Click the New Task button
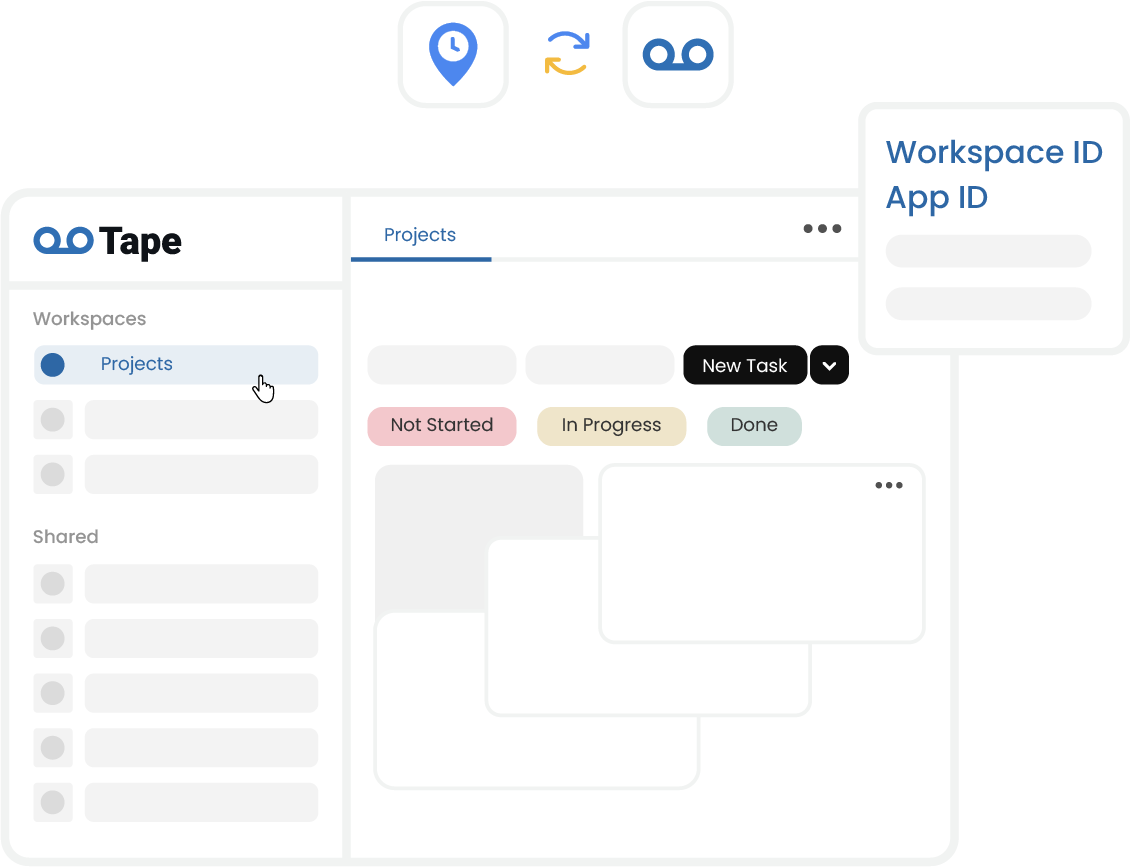This screenshot has height=867, width=1131. [x=745, y=365]
